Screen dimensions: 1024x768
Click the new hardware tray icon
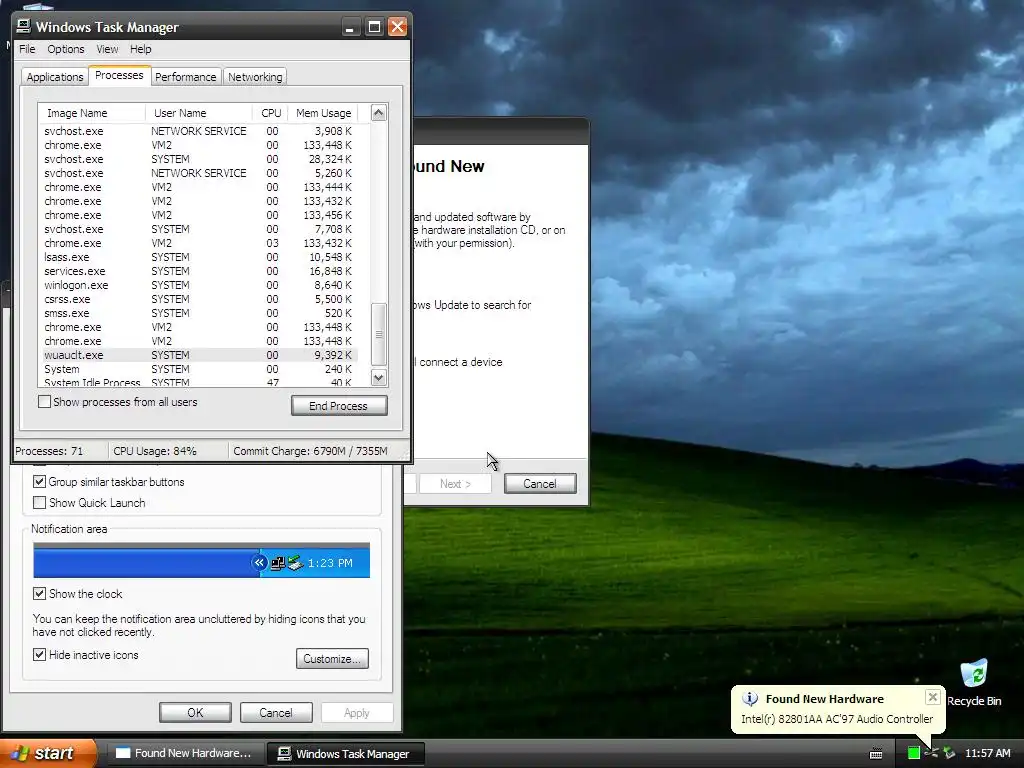click(949, 753)
